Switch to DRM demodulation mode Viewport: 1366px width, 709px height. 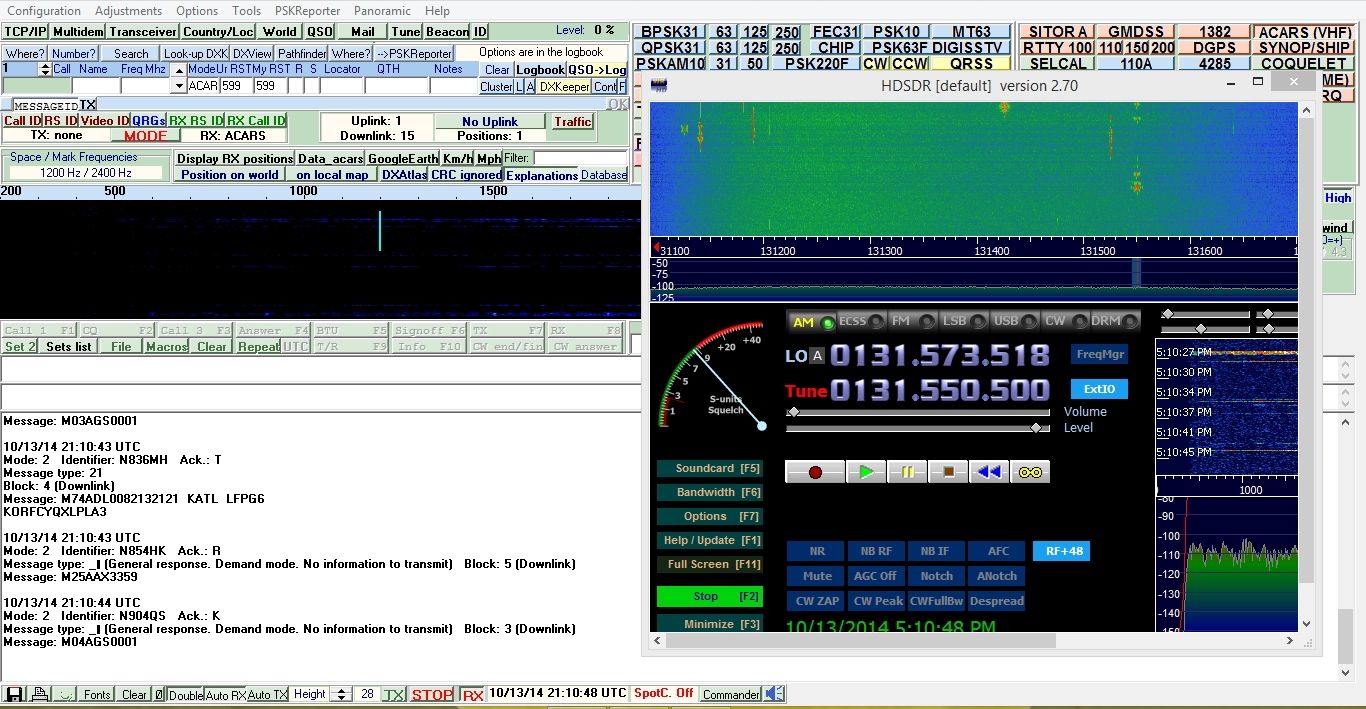pyautogui.click(x=1114, y=322)
